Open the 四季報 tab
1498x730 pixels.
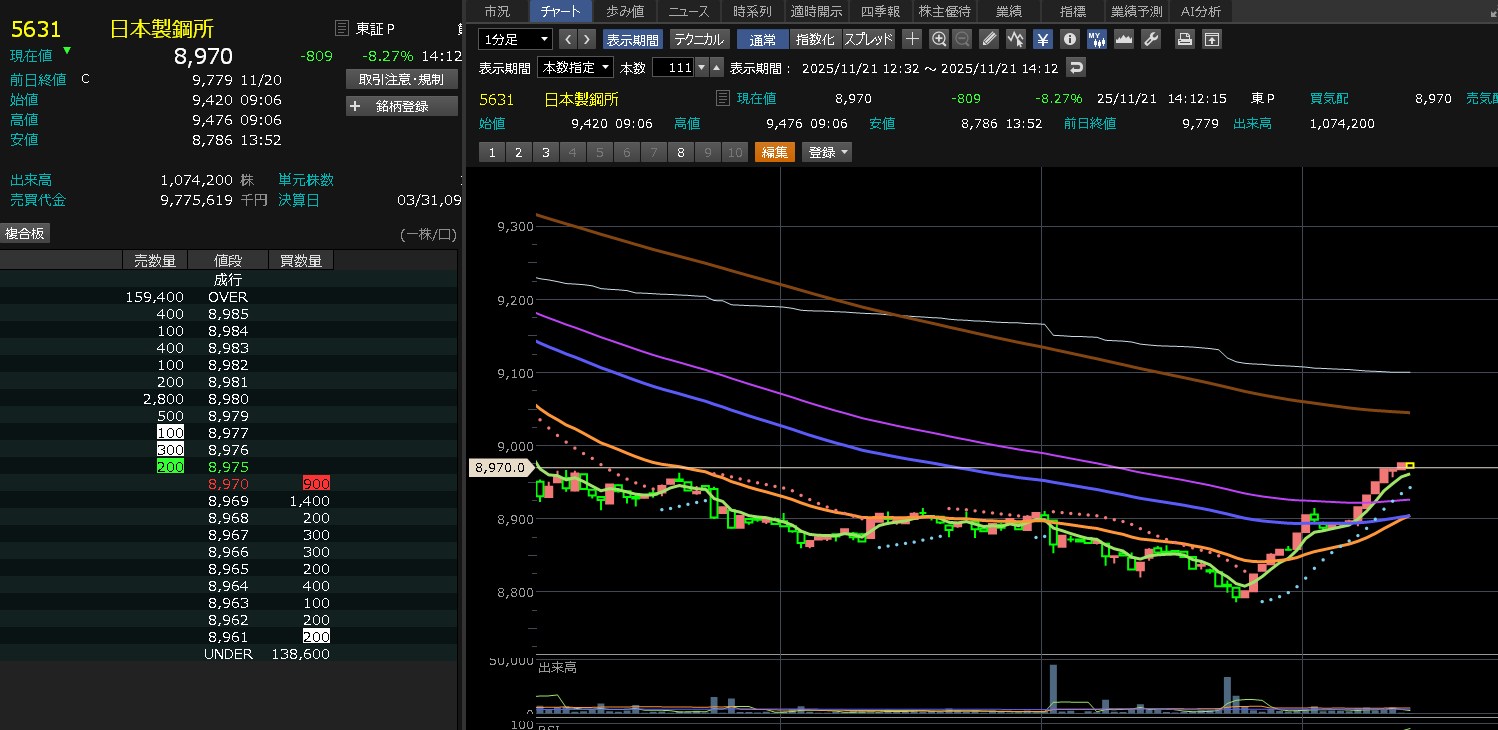[x=879, y=11]
